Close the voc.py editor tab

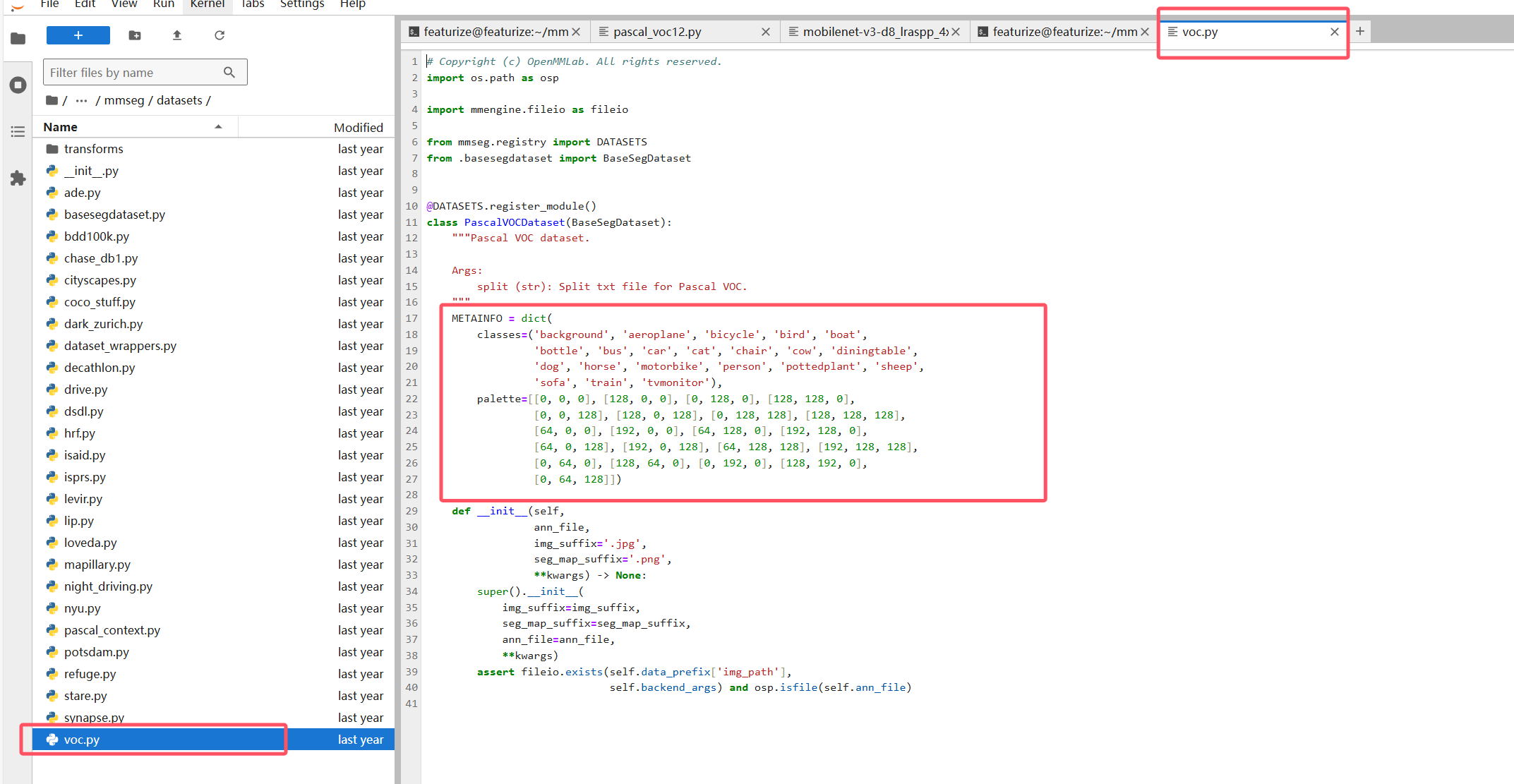click(1334, 32)
